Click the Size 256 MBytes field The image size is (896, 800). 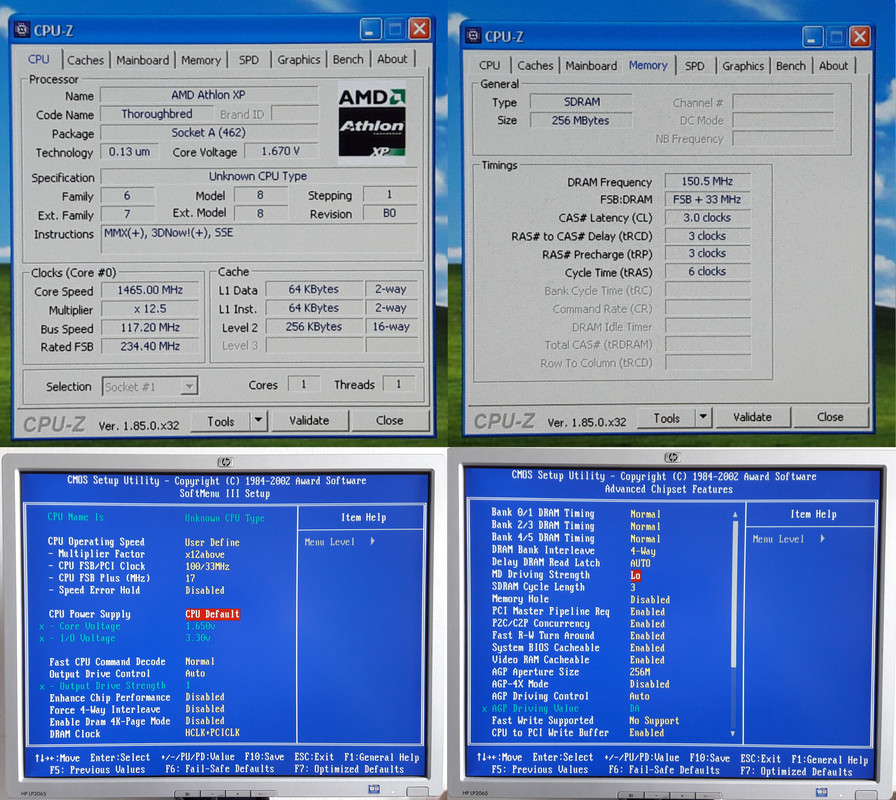point(581,121)
